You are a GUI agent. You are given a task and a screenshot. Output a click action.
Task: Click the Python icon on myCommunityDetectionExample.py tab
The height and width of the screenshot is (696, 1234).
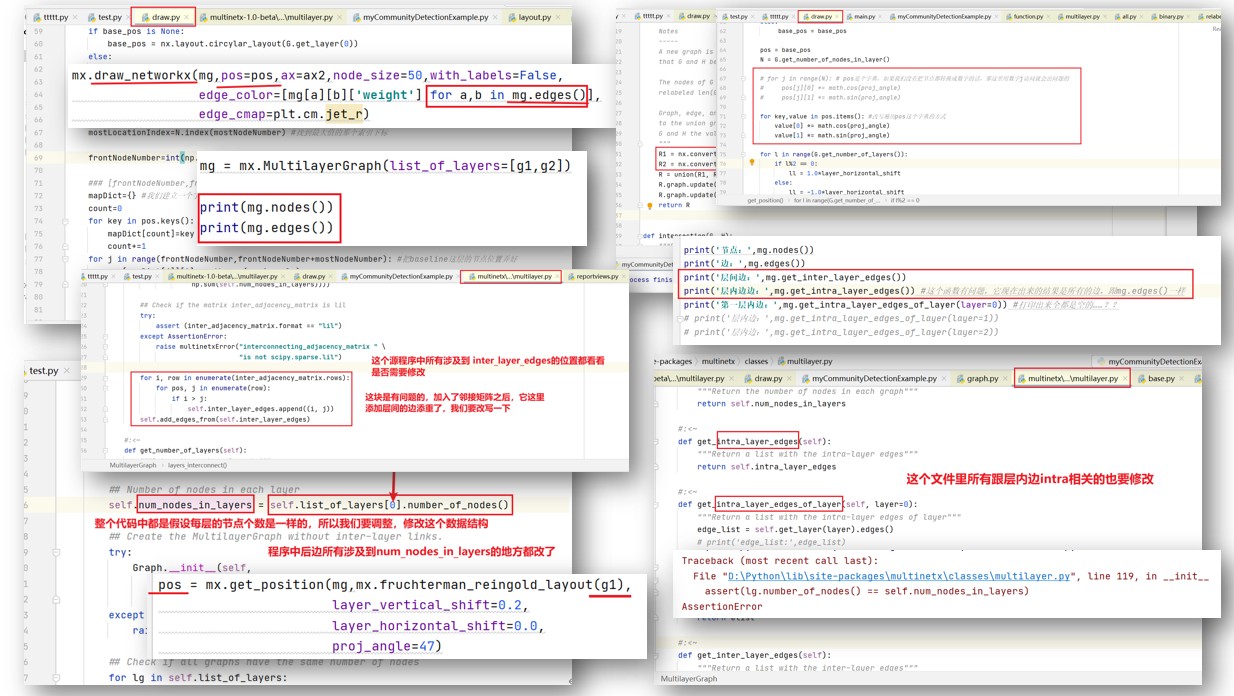357,16
